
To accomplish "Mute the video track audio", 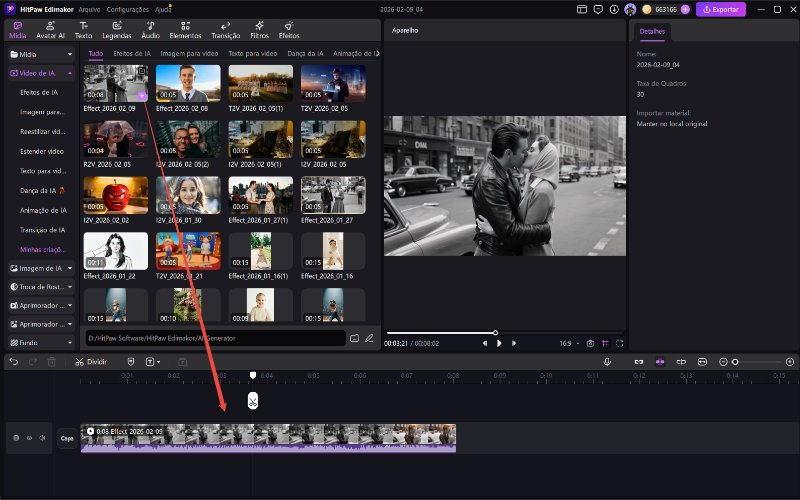I will click(x=42, y=438).
